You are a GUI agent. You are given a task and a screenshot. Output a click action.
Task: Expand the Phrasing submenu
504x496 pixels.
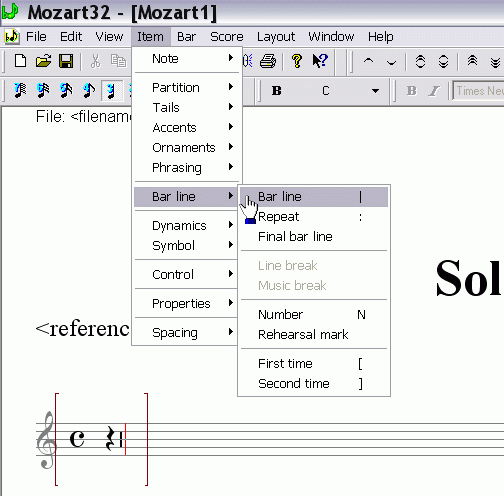[187, 168]
